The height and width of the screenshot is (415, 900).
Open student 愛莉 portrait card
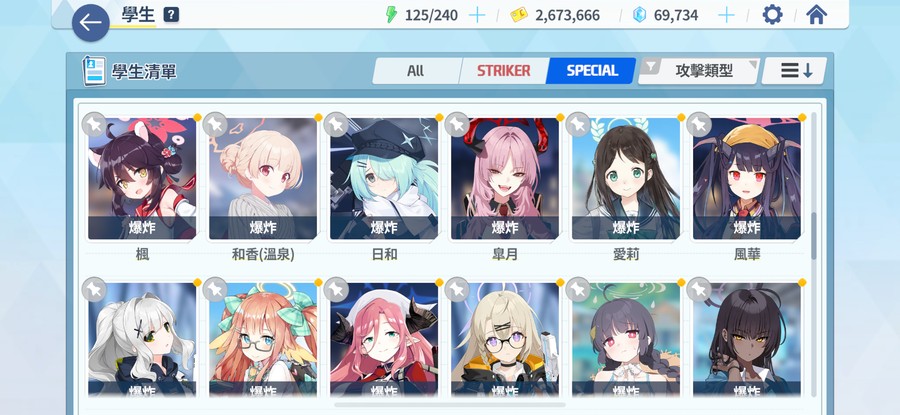click(x=626, y=179)
